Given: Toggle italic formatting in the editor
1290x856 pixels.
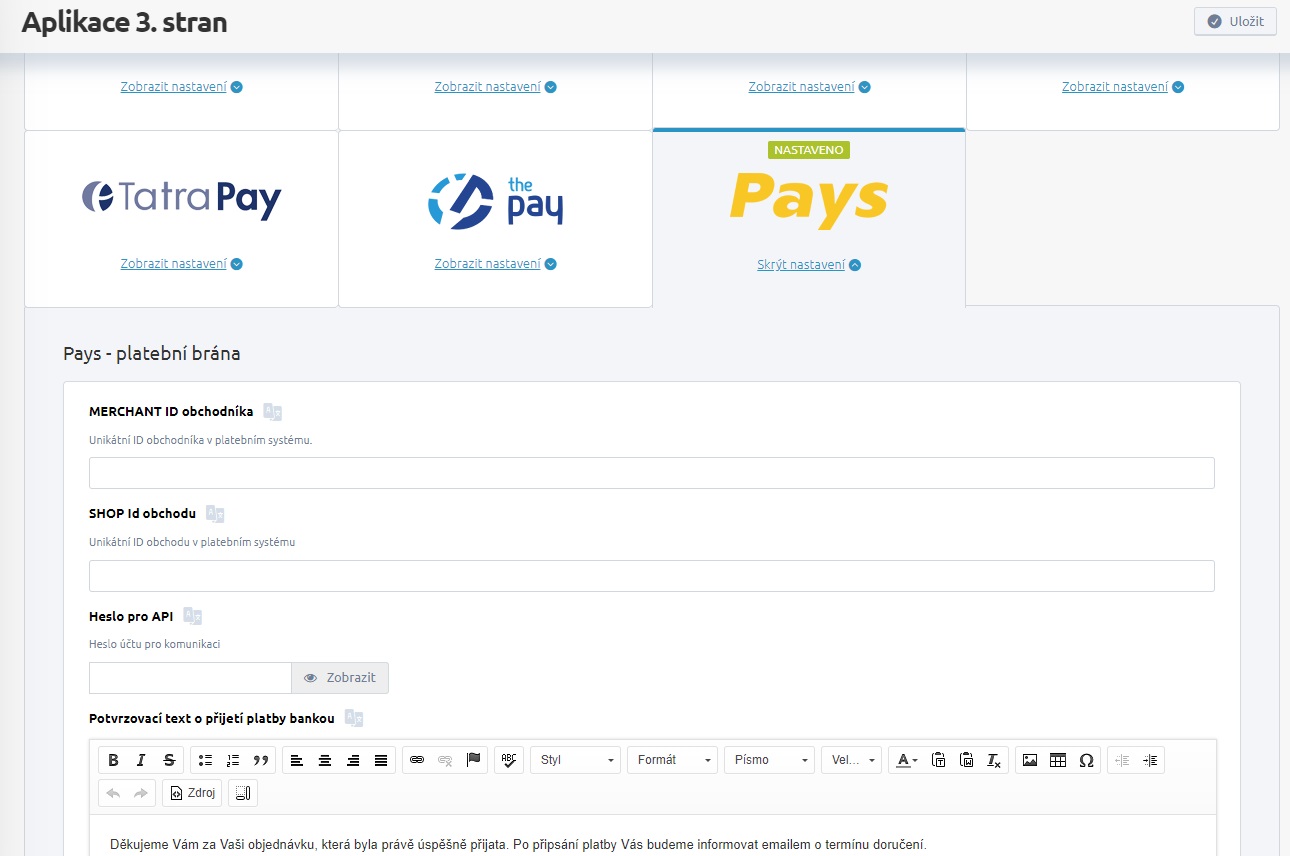Looking at the screenshot, I should pyautogui.click(x=141, y=760).
